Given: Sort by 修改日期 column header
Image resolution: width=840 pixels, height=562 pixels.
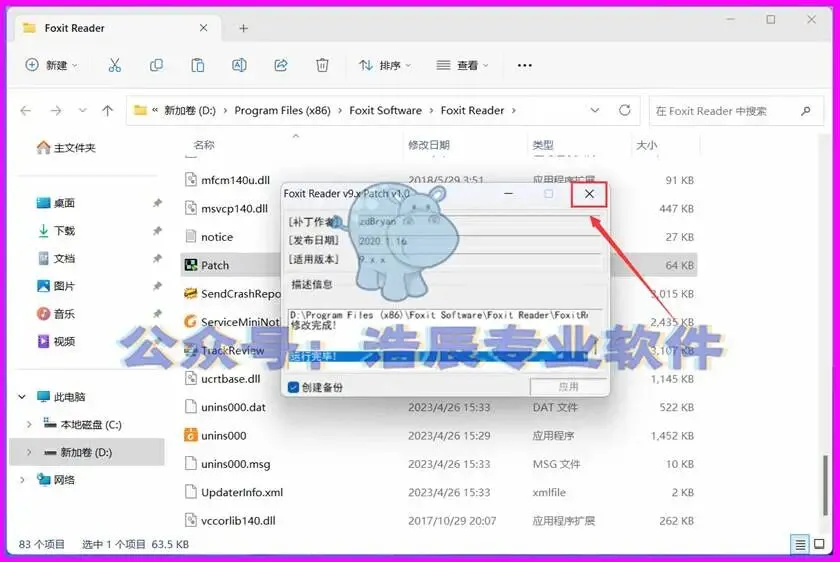Looking at the screenshot, I should click(429, 145).
